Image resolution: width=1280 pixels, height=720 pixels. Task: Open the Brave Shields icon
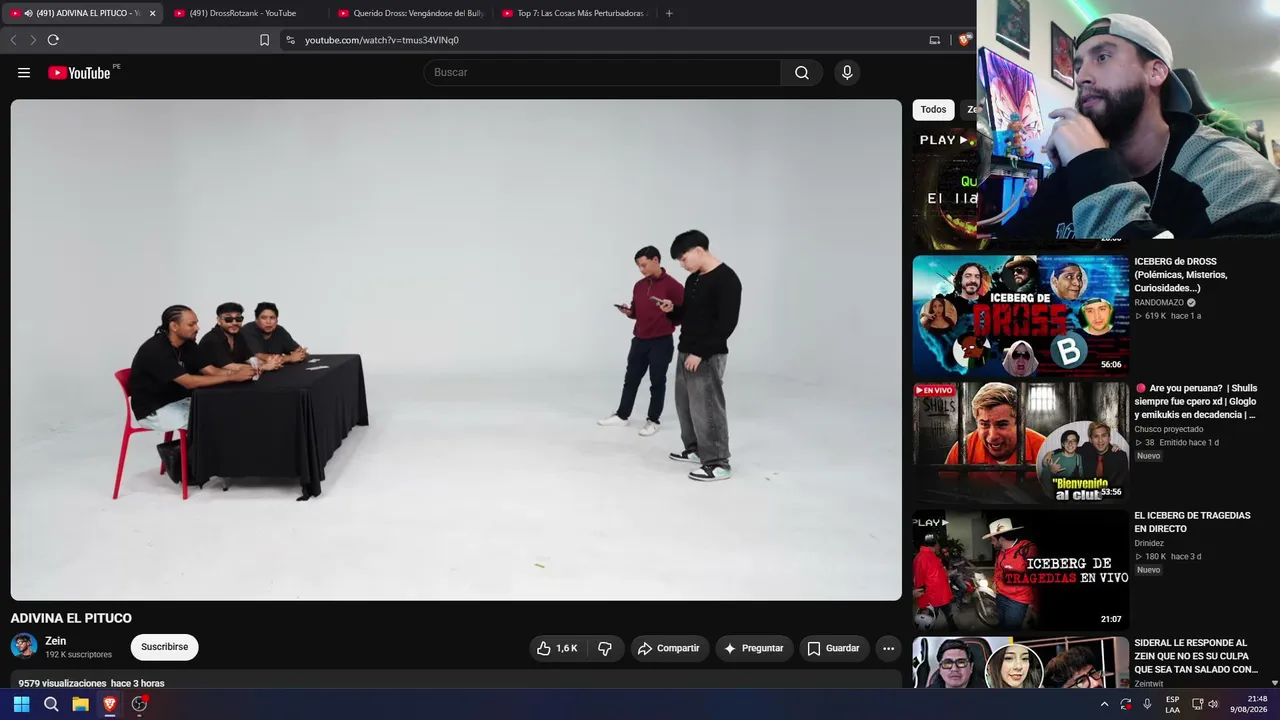(964, 40)
